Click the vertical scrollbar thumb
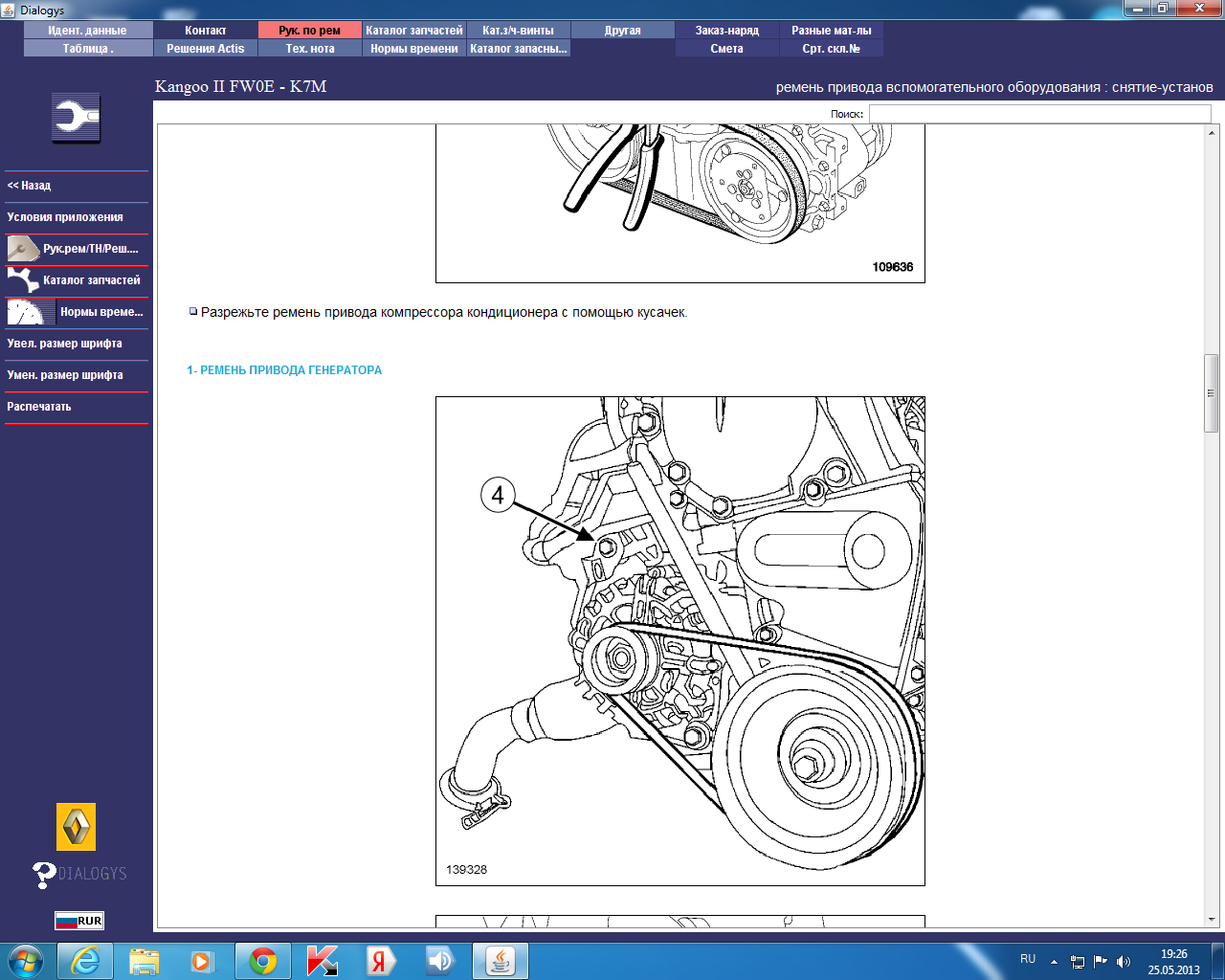1225x980 pixels. pos(1212,393)
